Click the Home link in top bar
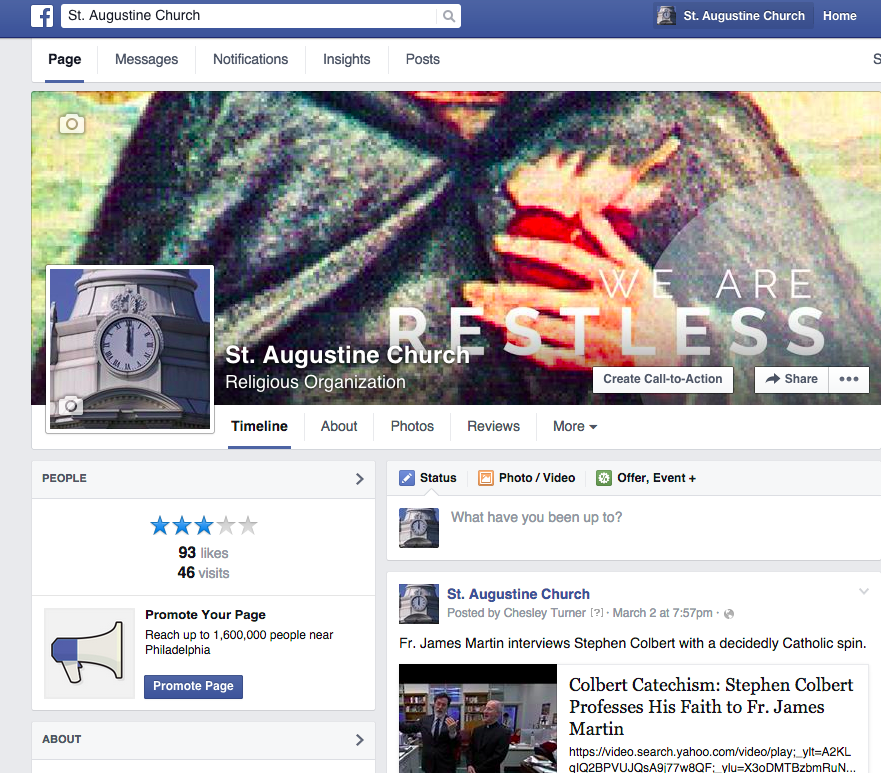Screen dimensions: 881x773 click(839, 16)
